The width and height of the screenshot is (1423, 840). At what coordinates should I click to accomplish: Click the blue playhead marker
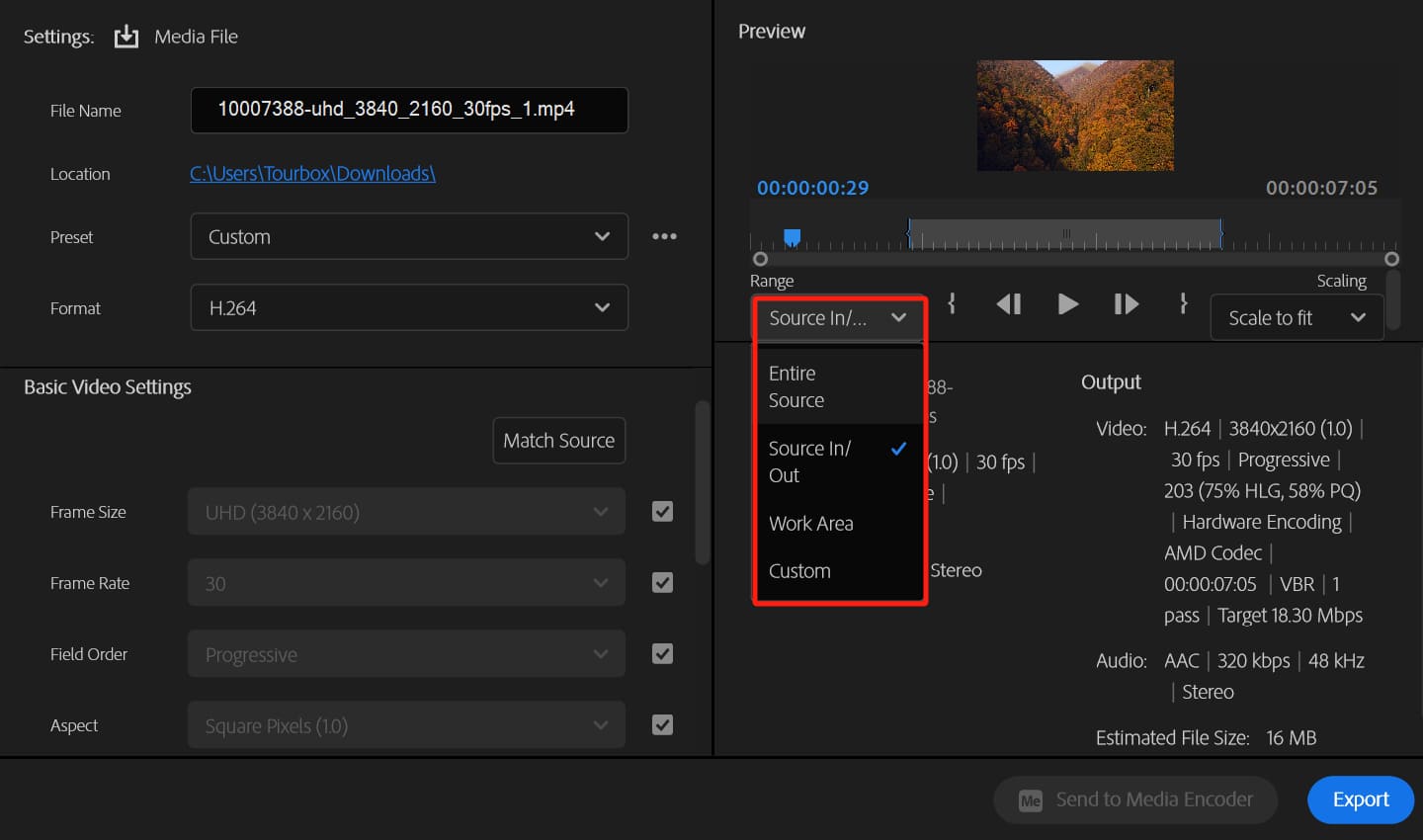[792, 237]
